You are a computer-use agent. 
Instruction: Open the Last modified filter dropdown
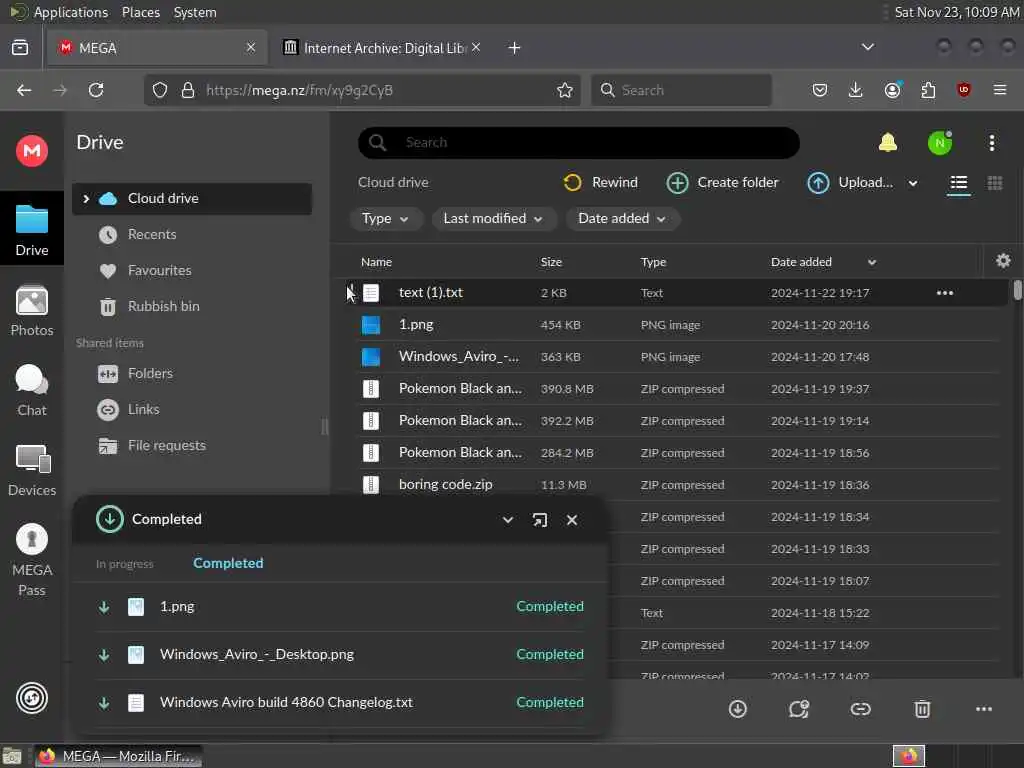point(493,219)
